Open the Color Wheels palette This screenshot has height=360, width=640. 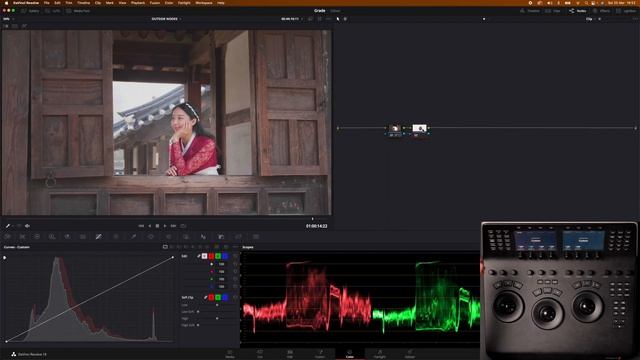coord(37,236)
